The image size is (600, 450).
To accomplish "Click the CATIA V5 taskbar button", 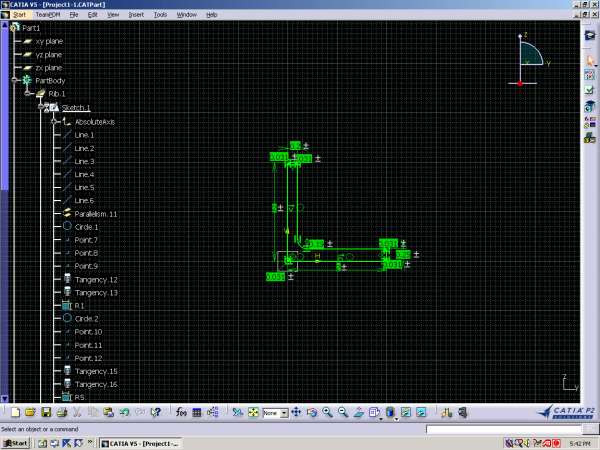I will [140, 443].
